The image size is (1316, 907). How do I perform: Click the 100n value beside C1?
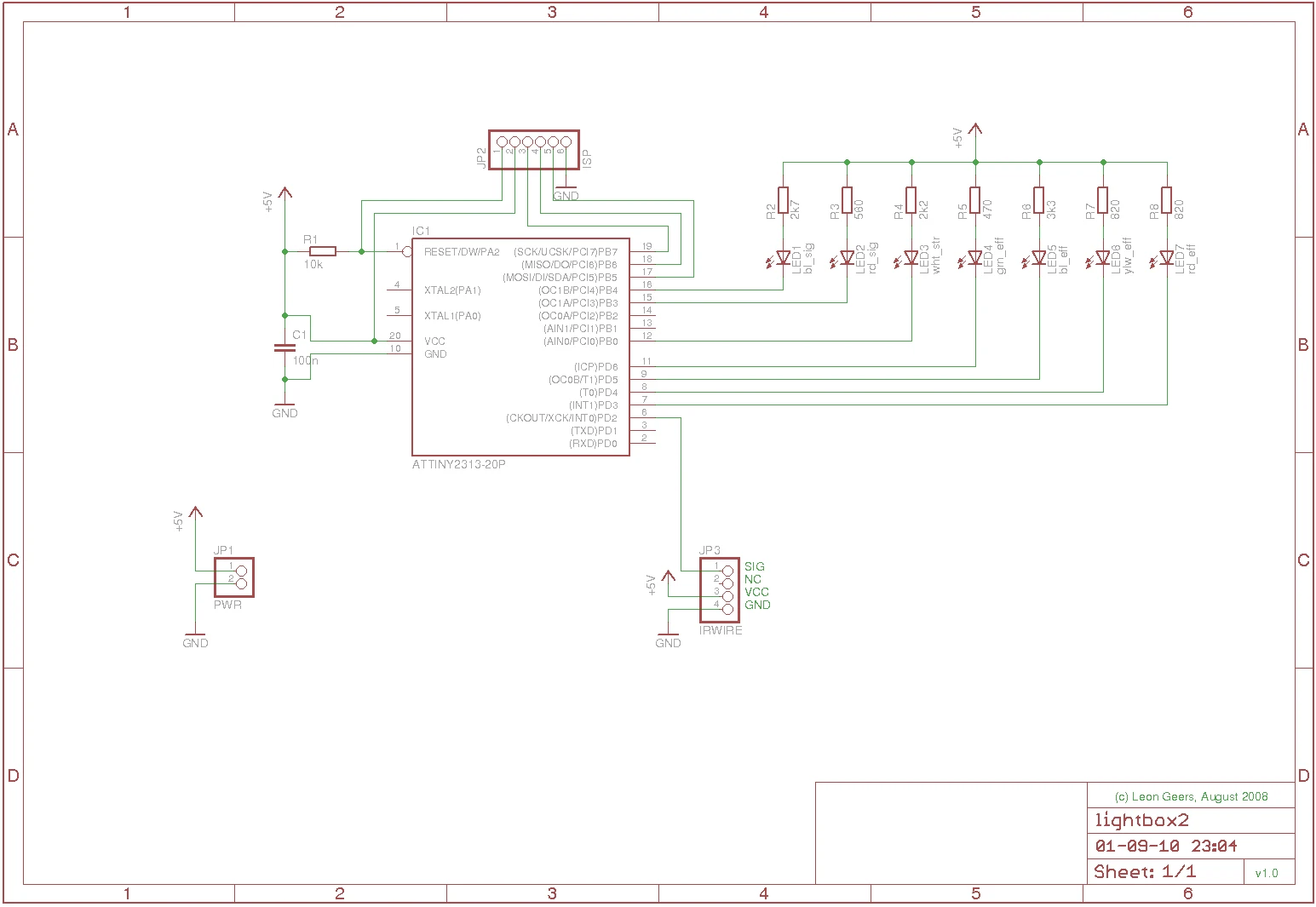click(305, 361)
